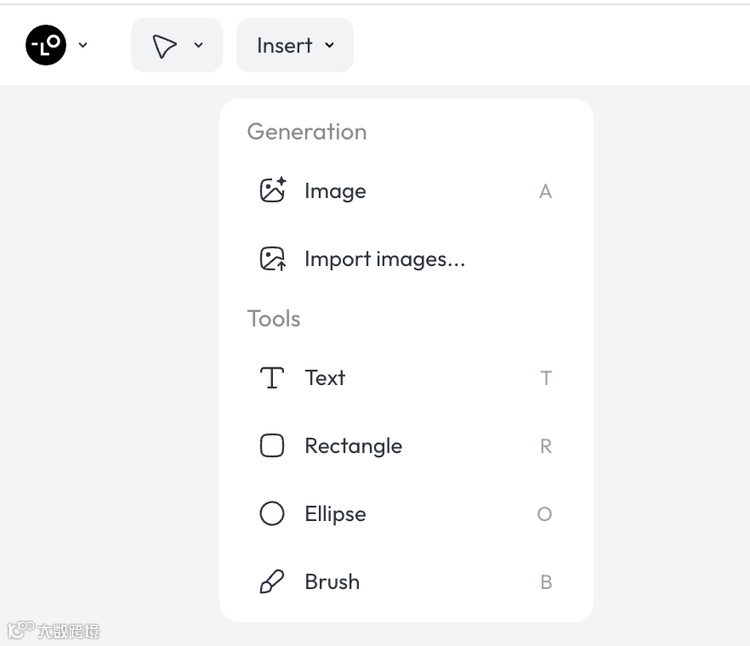Click the "A" shortcut hint for Image
This screenshot has height=646, width=750.
545,191
